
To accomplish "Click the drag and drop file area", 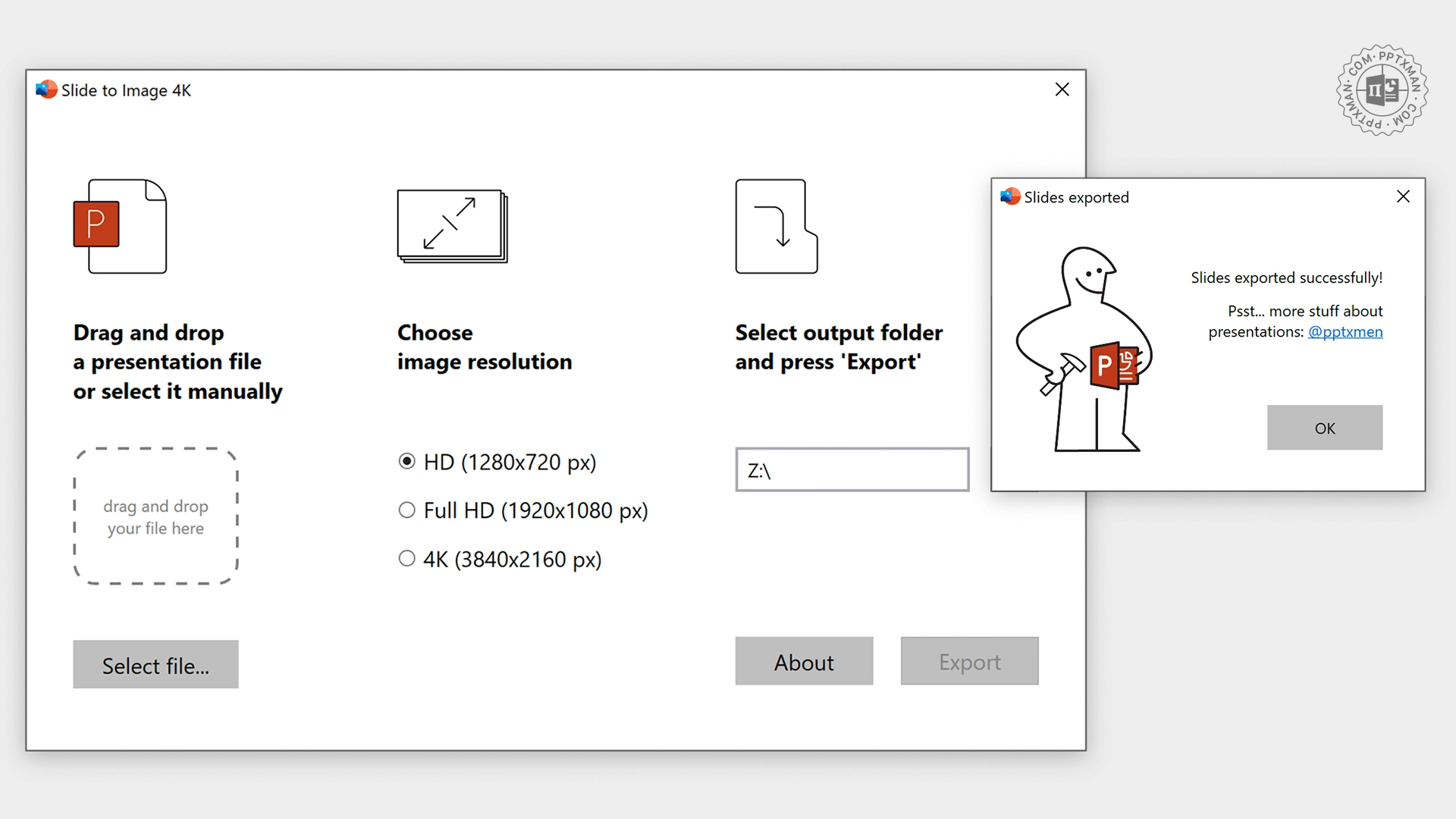I will pos(155,516).
